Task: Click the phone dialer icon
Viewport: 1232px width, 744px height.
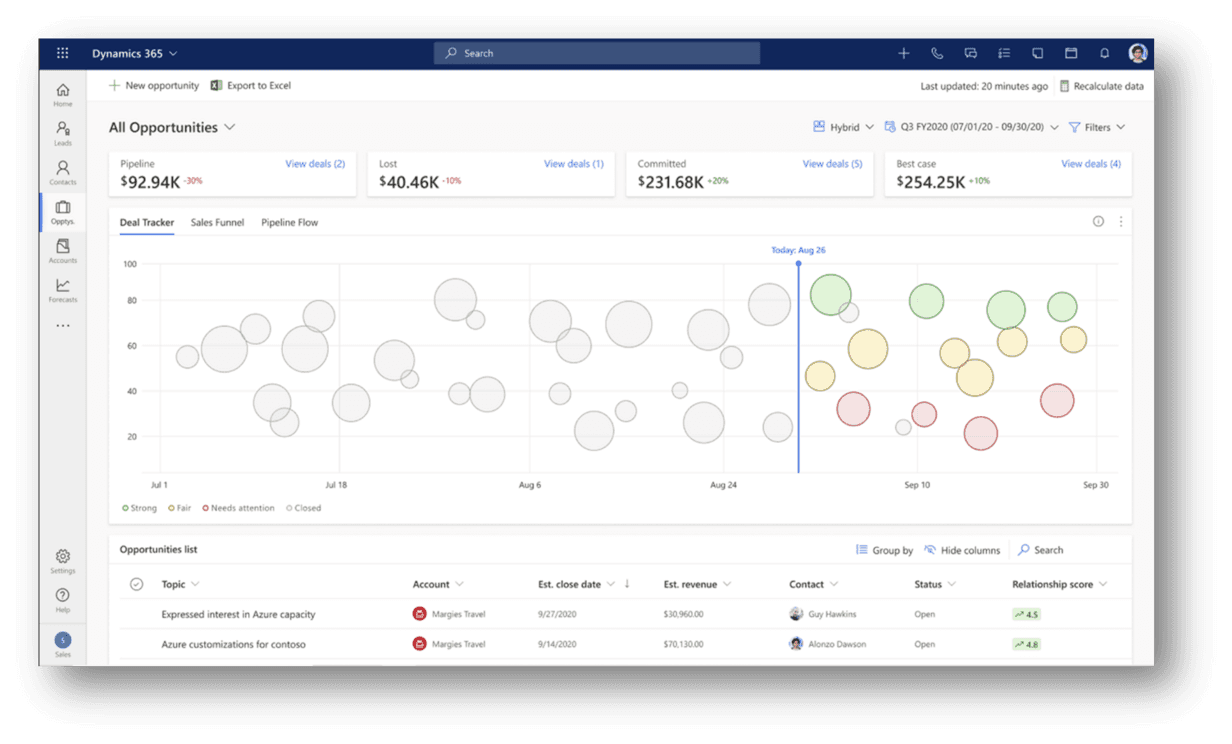Action: pos(937,53)
